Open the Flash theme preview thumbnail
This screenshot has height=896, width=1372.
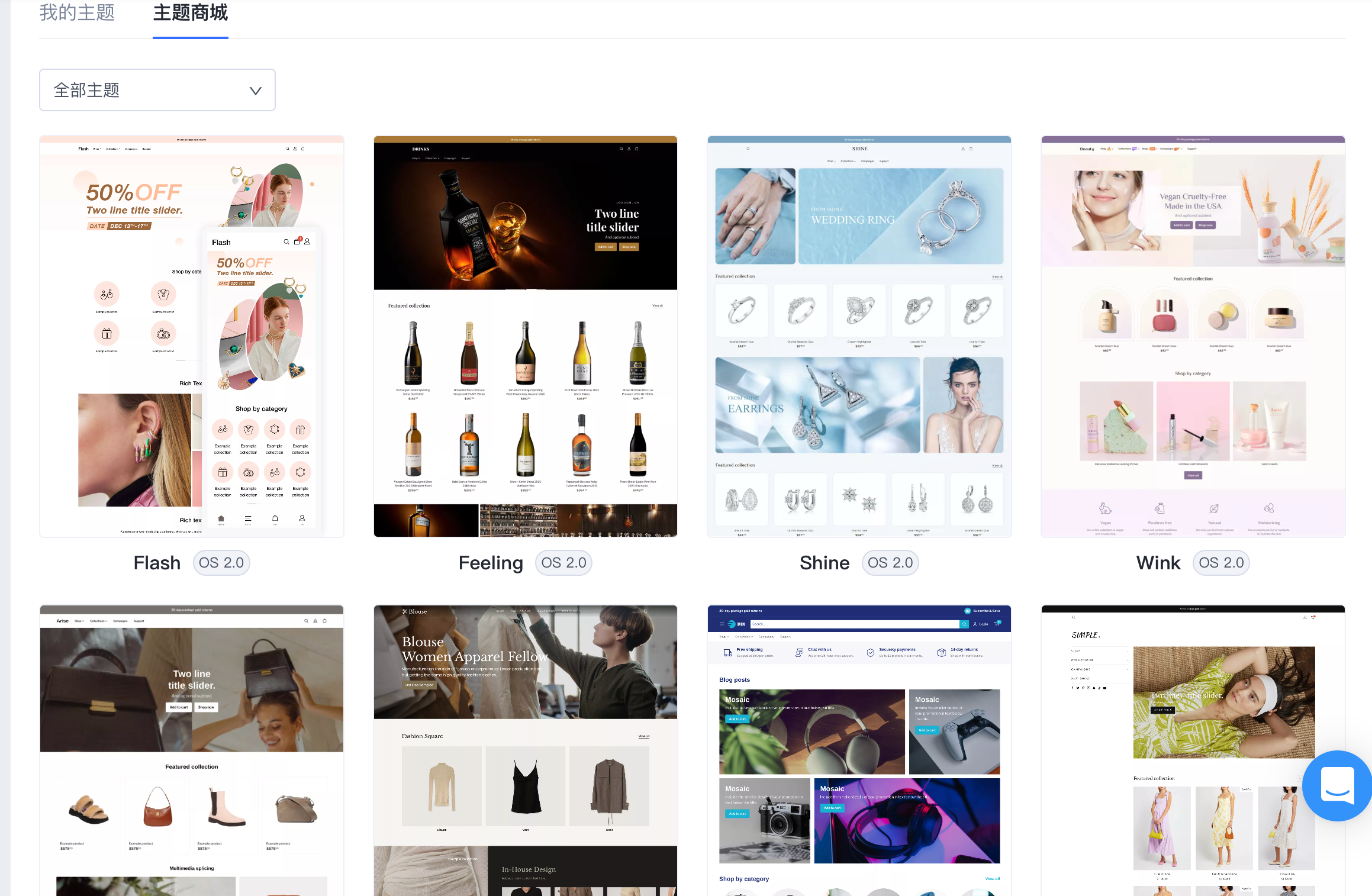click(191, 336)
